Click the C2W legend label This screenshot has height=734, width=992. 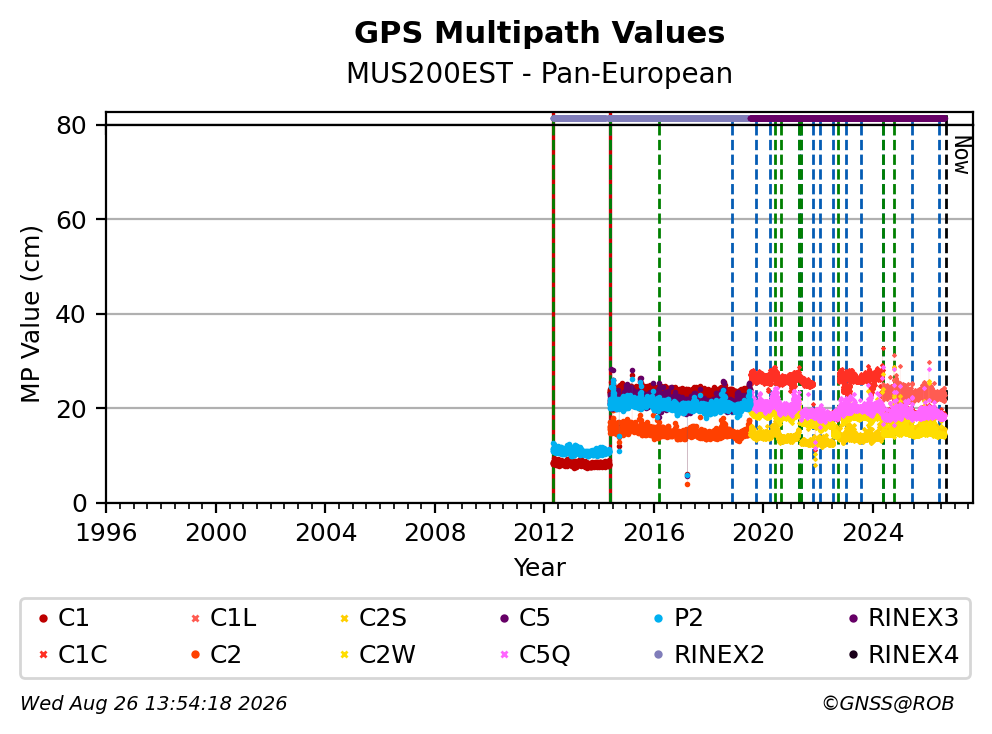[387, 654]
